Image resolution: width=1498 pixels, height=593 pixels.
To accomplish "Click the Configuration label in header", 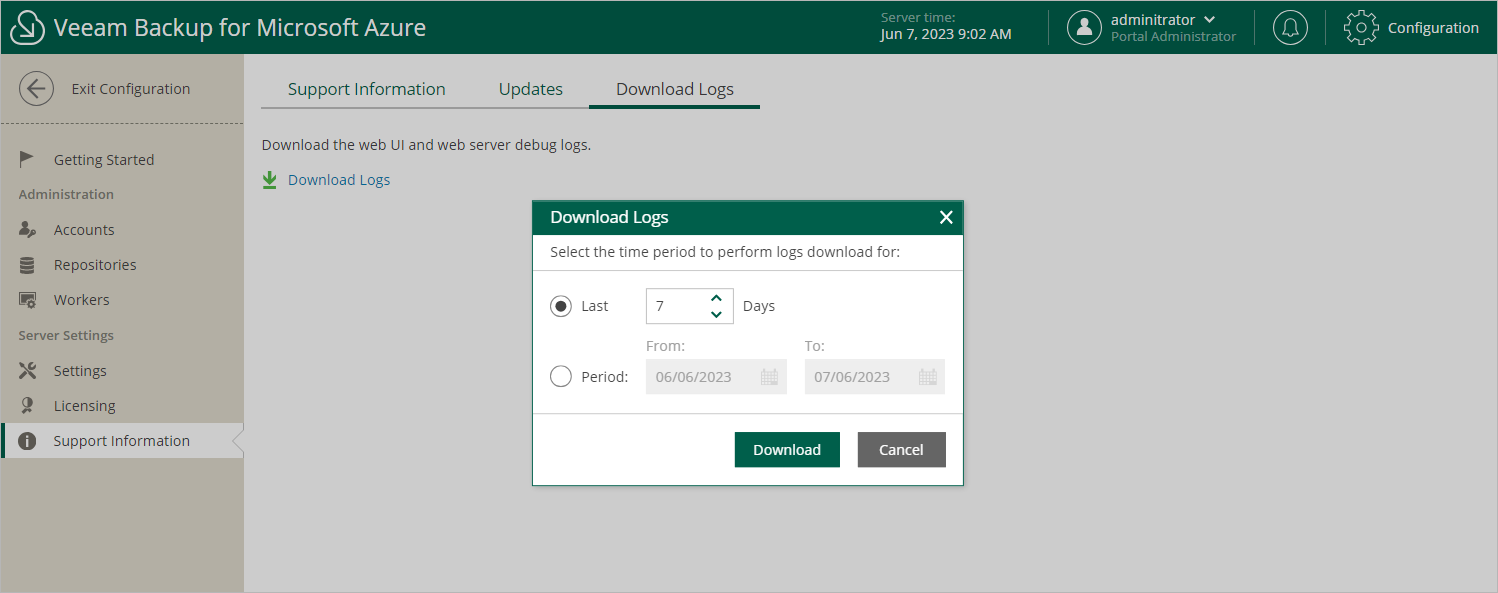I will click(x=1433, y=28).
